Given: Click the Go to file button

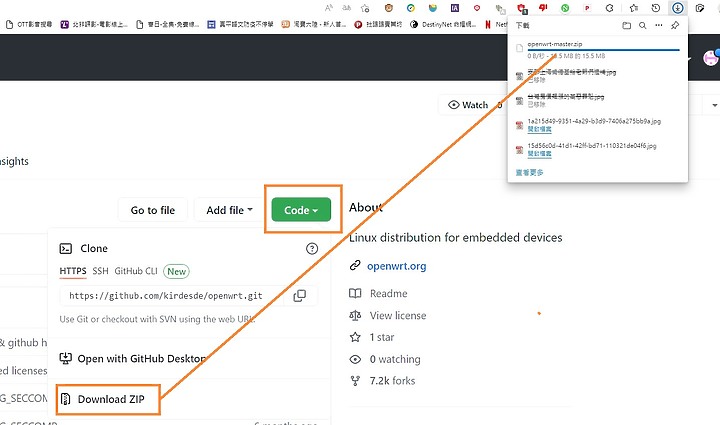Looking at the screenshot, I should click(152, 210).
